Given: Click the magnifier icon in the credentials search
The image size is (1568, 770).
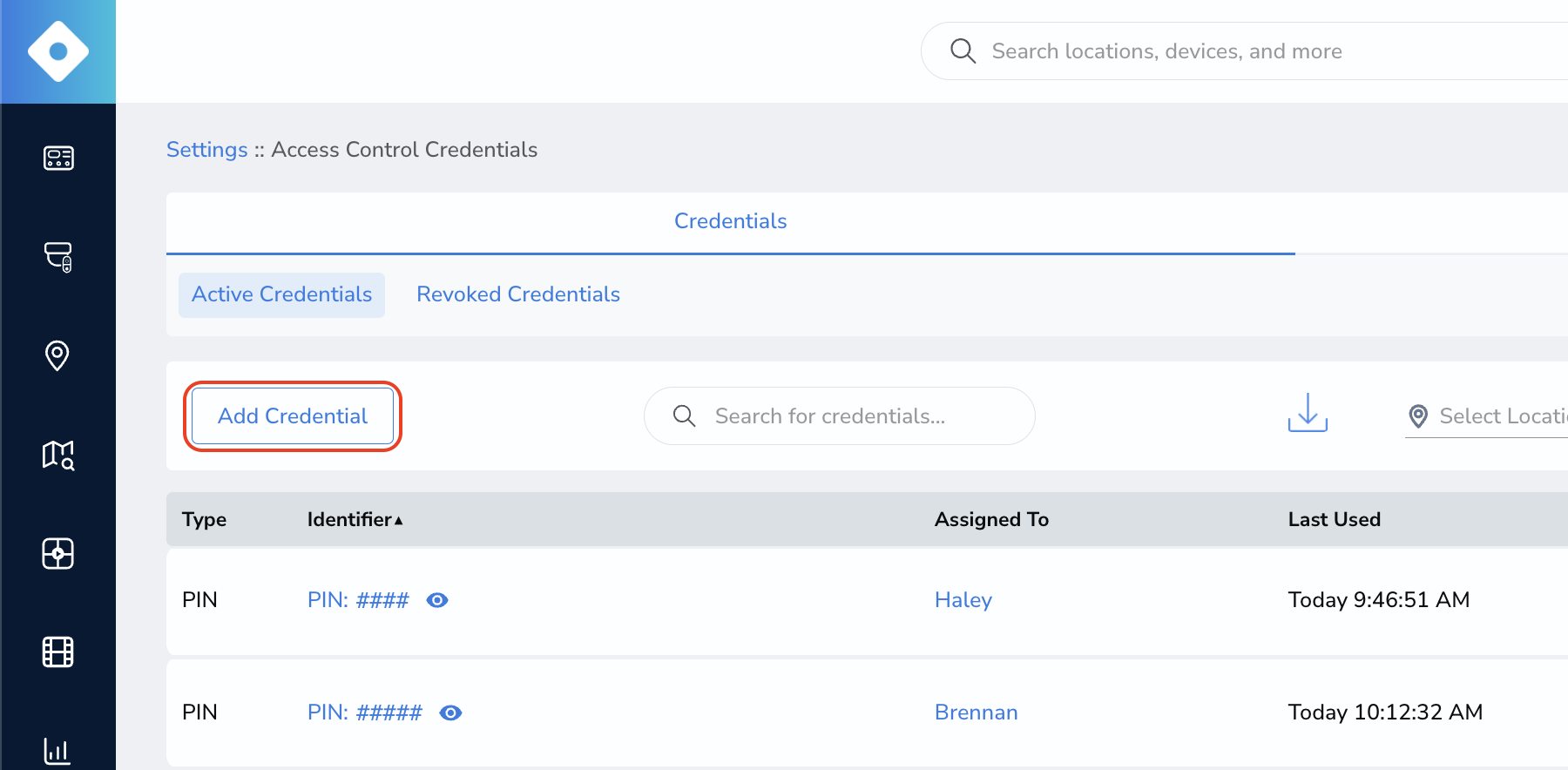Looking at the screenshot, I should coord(685,416).
